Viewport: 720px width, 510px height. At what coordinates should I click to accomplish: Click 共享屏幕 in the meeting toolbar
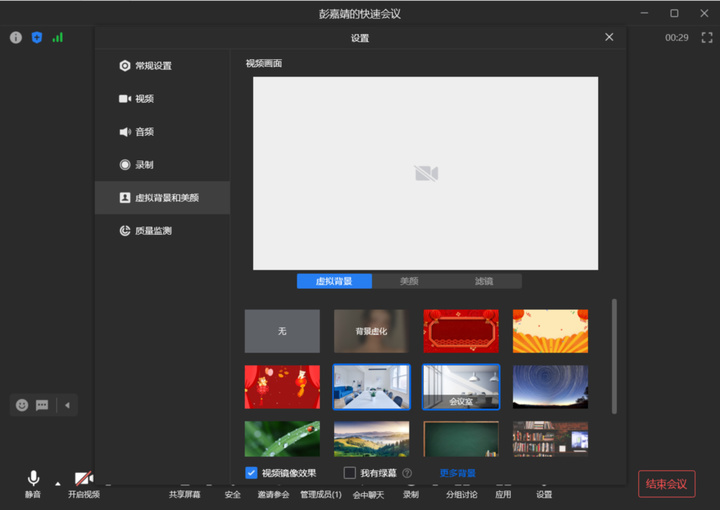(x=185, y=494)
